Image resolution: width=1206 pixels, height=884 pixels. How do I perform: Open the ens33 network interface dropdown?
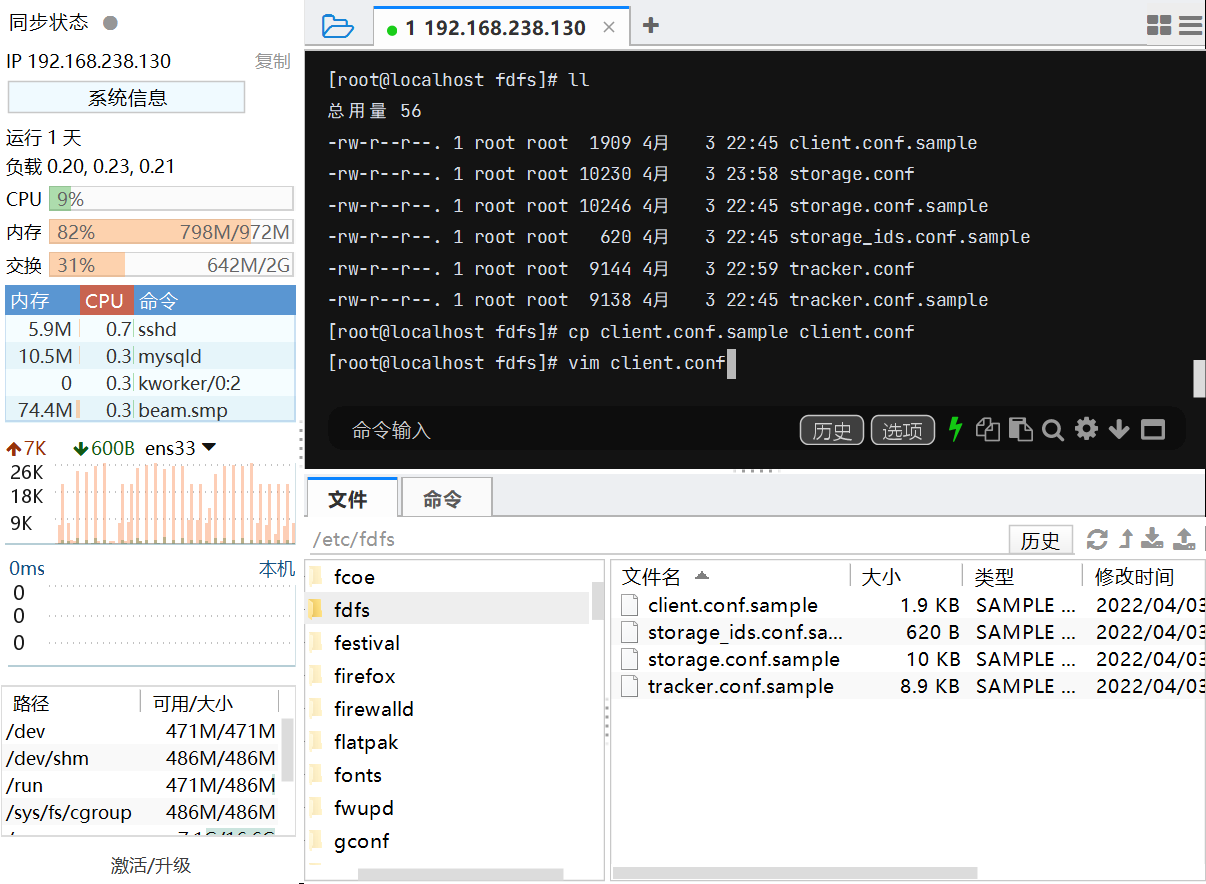coord(181,448)
